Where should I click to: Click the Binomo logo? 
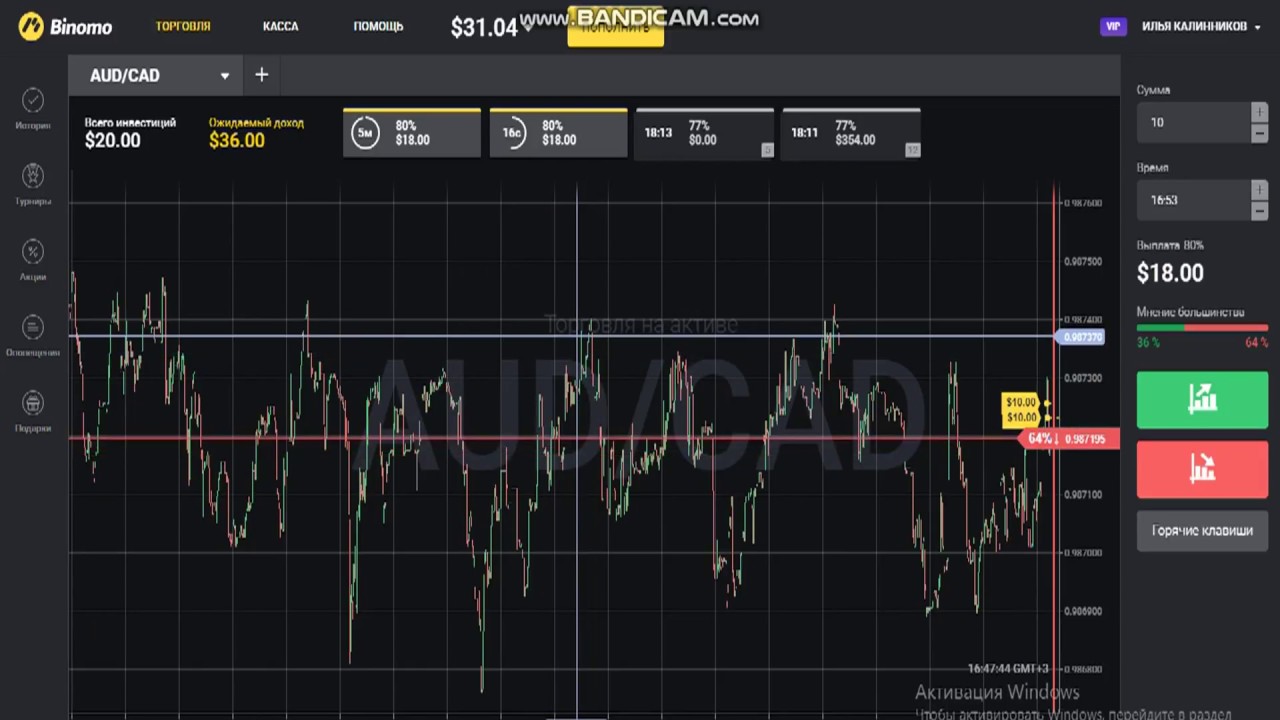[x=66, y=26]
